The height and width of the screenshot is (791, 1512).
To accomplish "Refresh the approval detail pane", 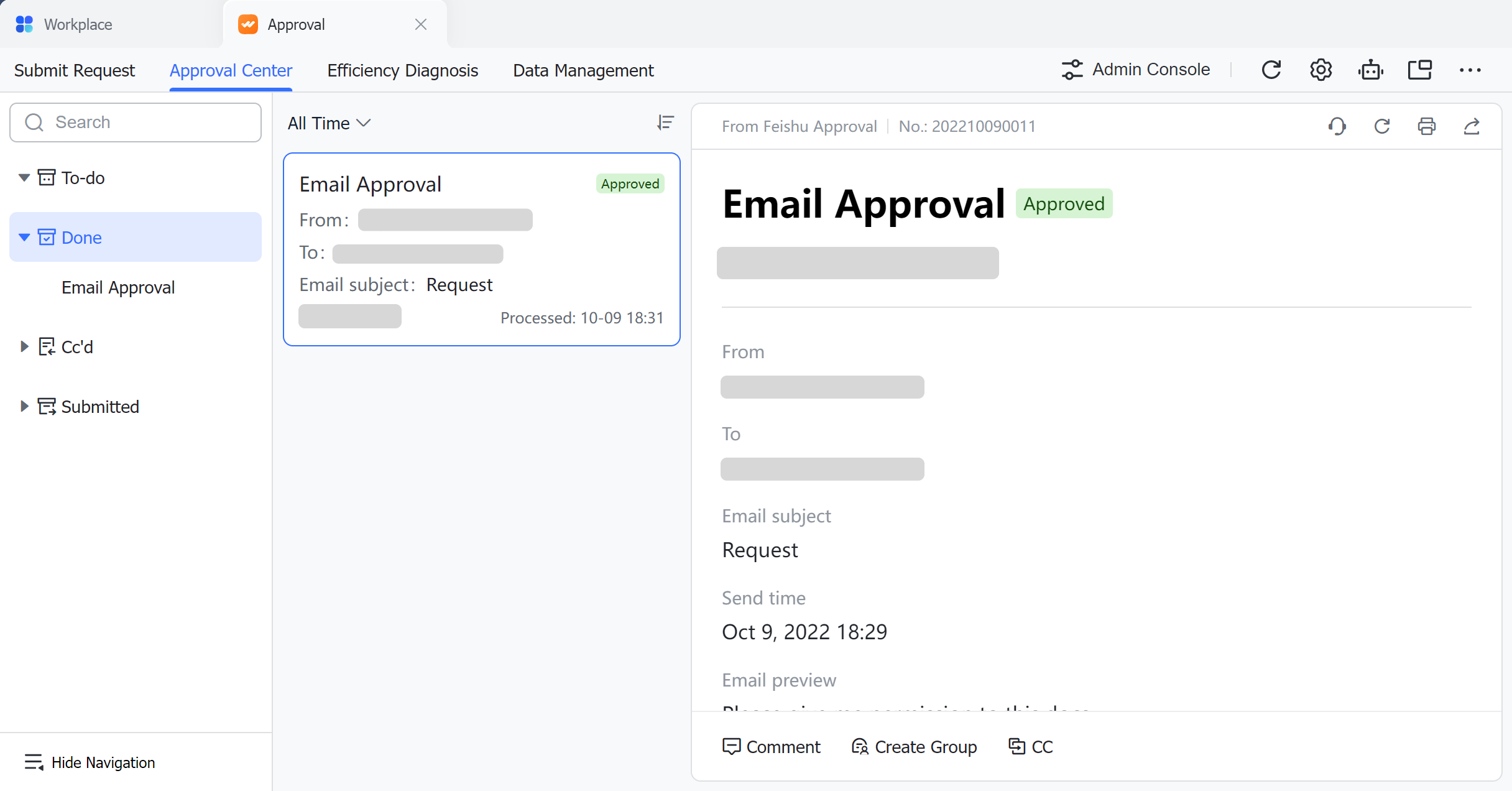I will click(1381, 126).
